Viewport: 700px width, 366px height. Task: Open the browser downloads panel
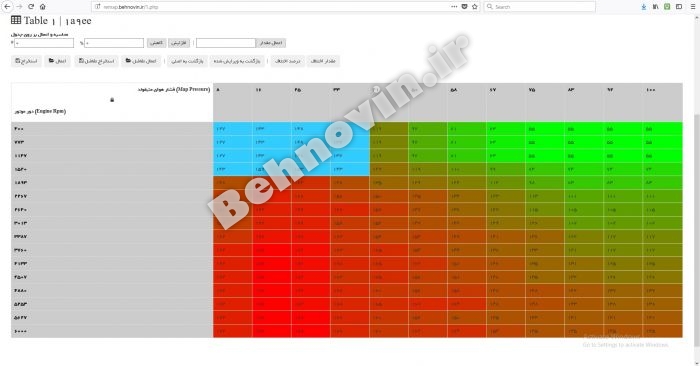coord(643,7)
